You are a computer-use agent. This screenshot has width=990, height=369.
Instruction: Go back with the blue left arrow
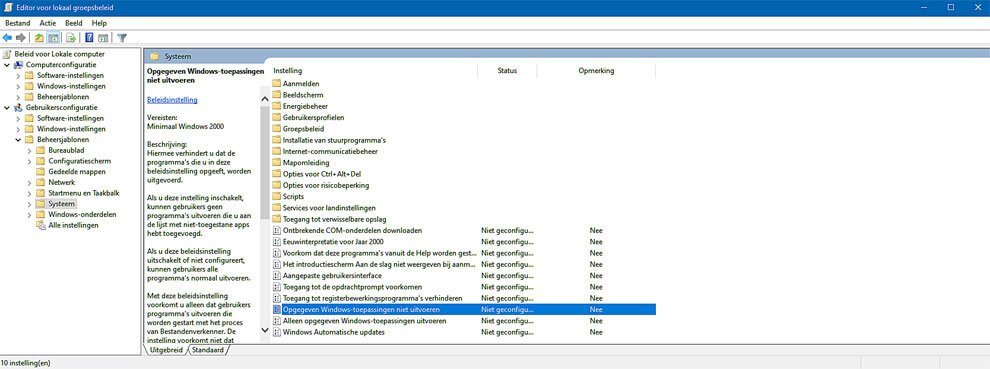pos(8,38)
